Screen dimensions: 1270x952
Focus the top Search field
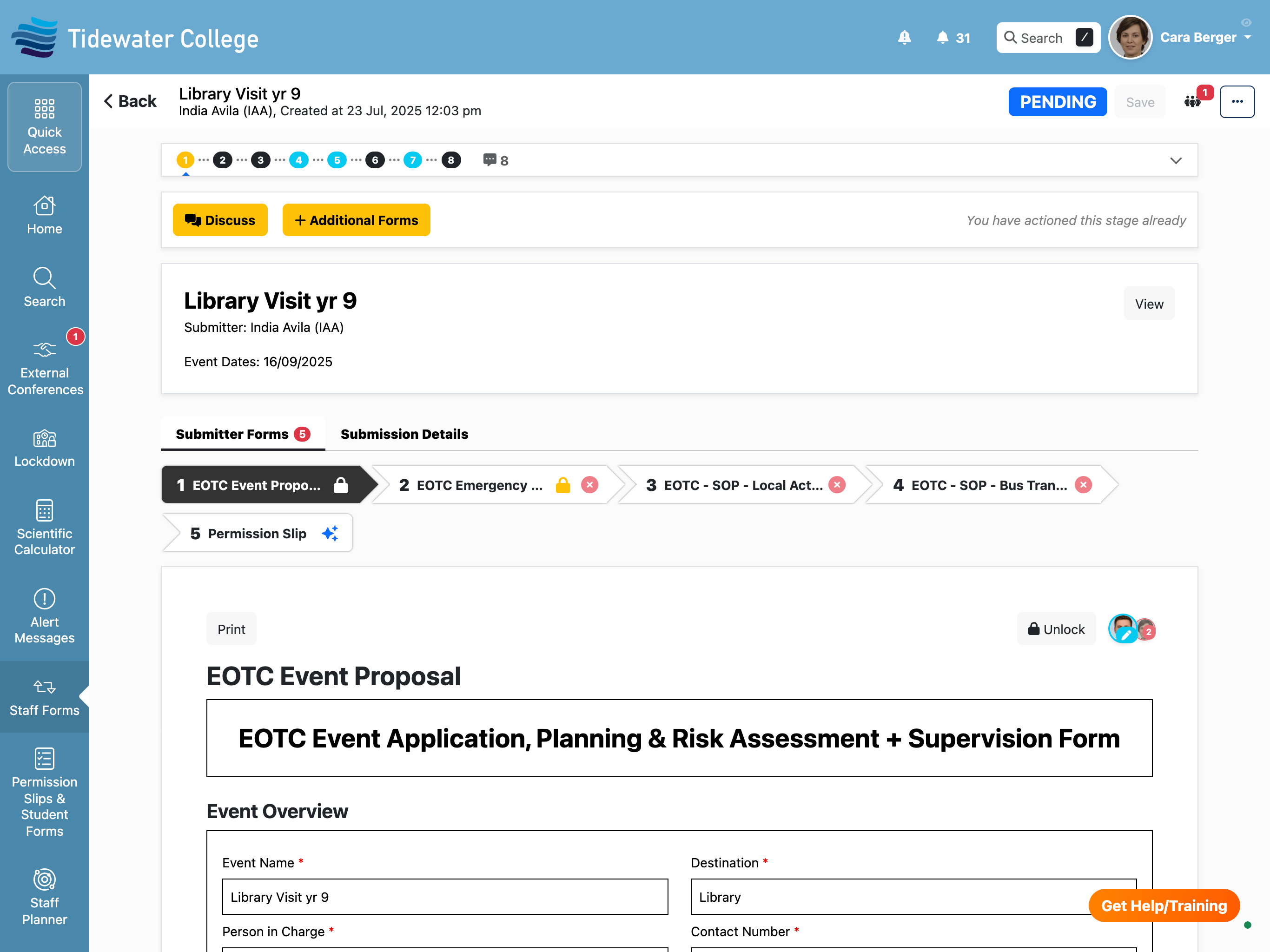1048,37
